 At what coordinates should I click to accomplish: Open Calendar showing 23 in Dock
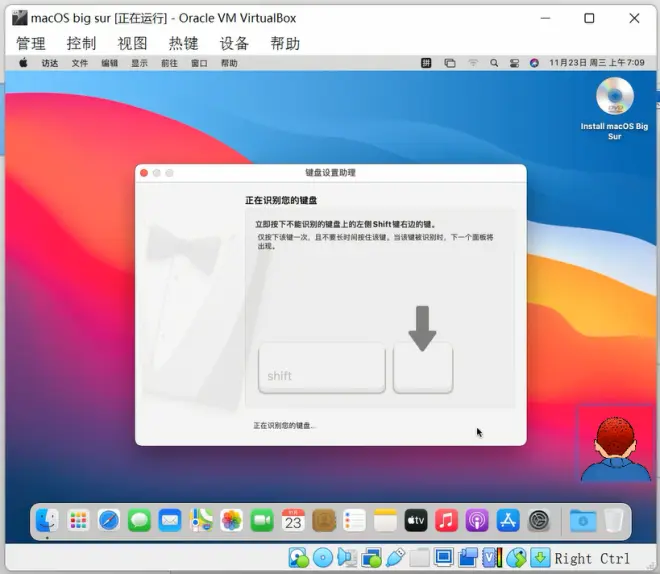pos(293,521)
